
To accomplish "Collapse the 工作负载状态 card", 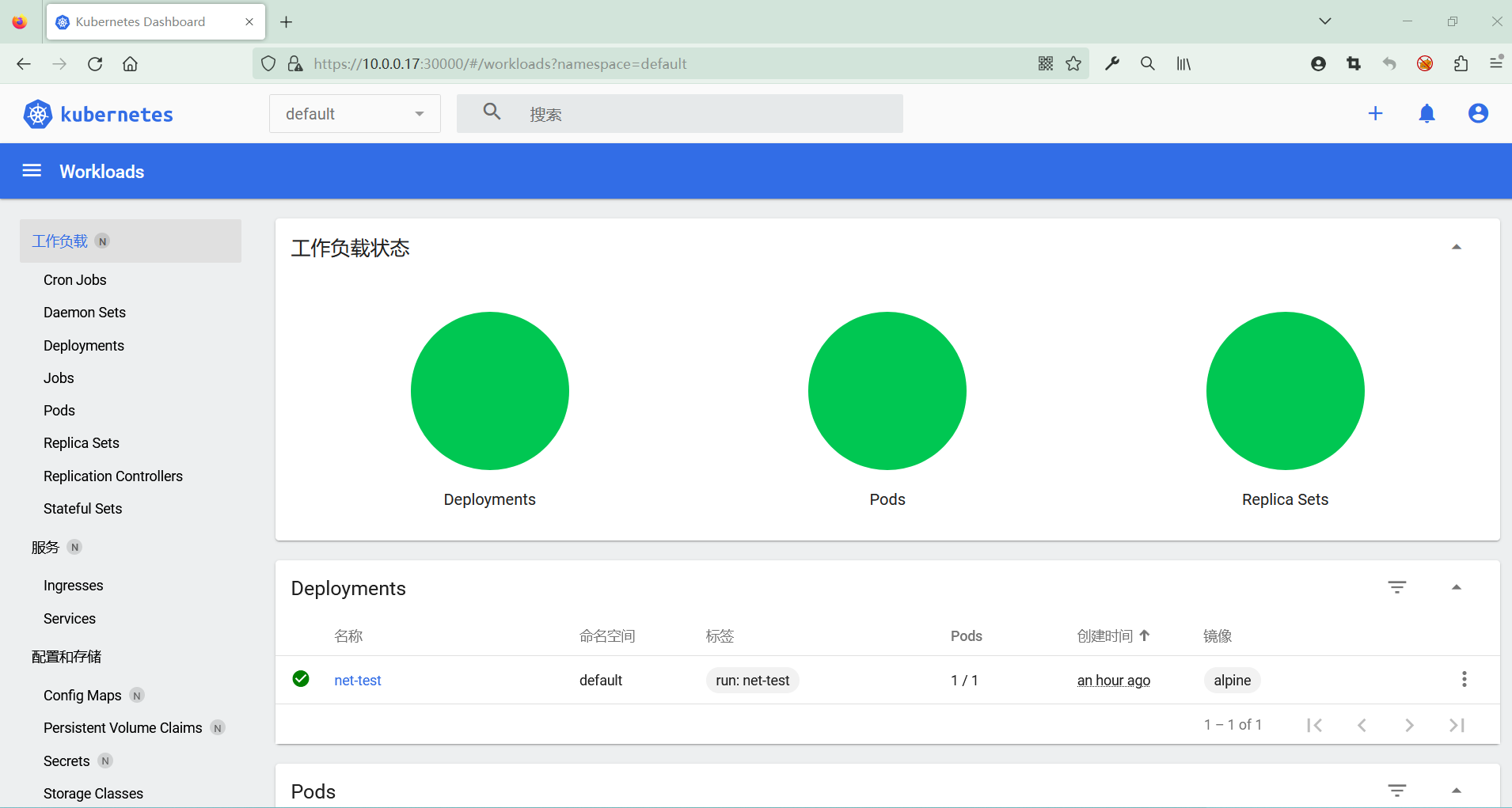I will click(1457, 247).
